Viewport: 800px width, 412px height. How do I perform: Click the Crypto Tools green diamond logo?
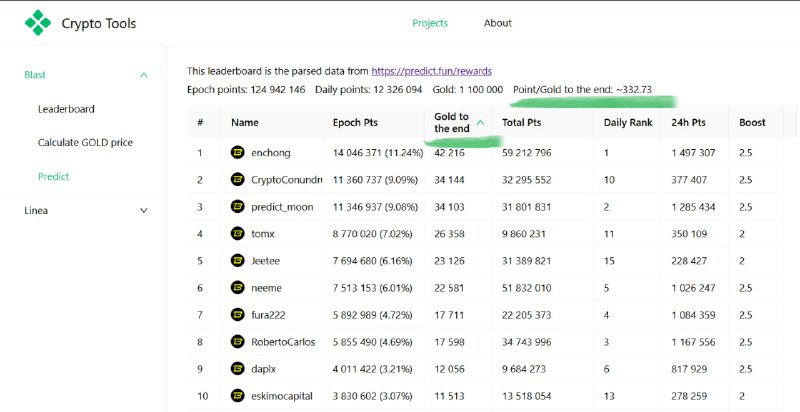(38, 23)
